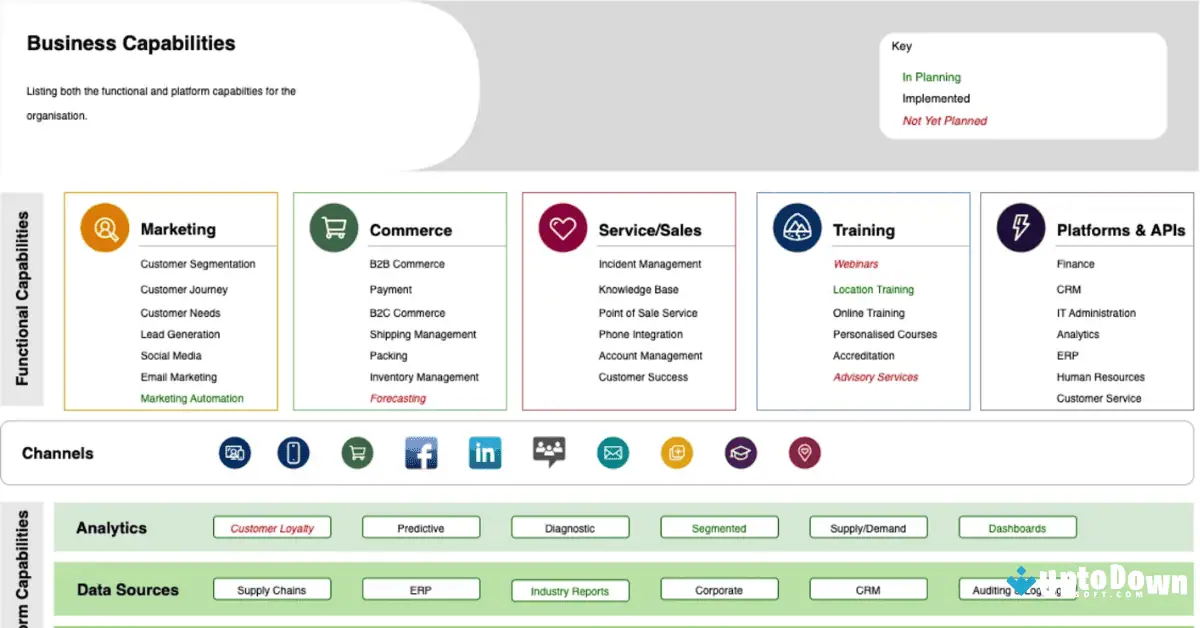Click the graduation cap channel icon

741,453
